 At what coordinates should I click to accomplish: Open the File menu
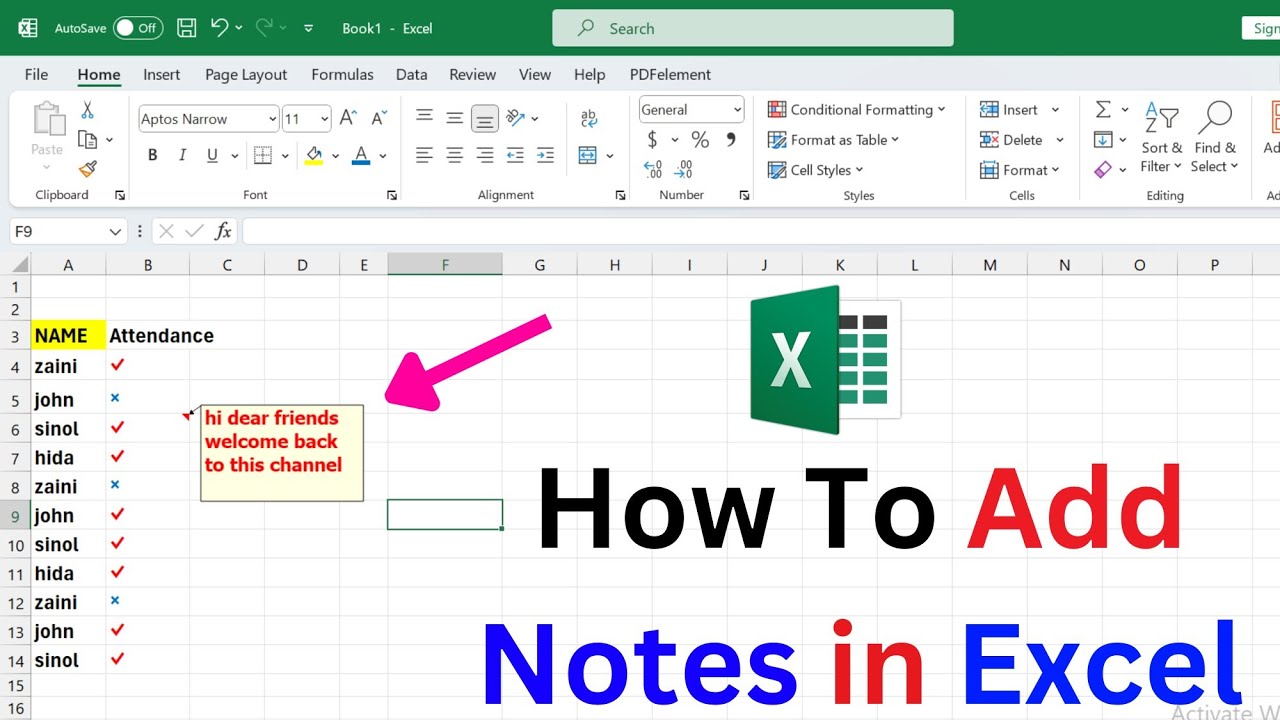click(36, 74)
